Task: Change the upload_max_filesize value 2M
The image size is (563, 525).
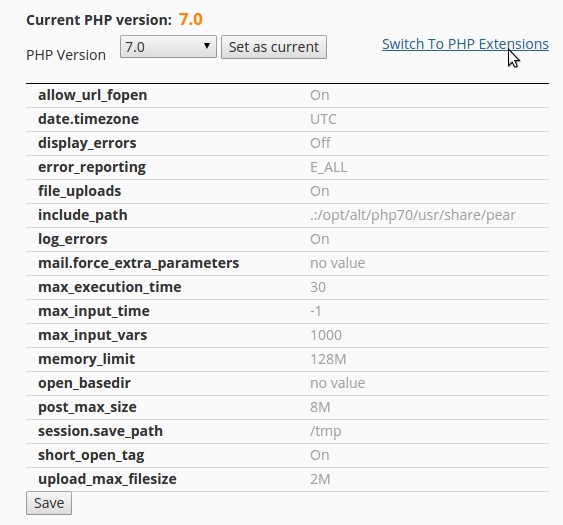Action: point(320,479)
